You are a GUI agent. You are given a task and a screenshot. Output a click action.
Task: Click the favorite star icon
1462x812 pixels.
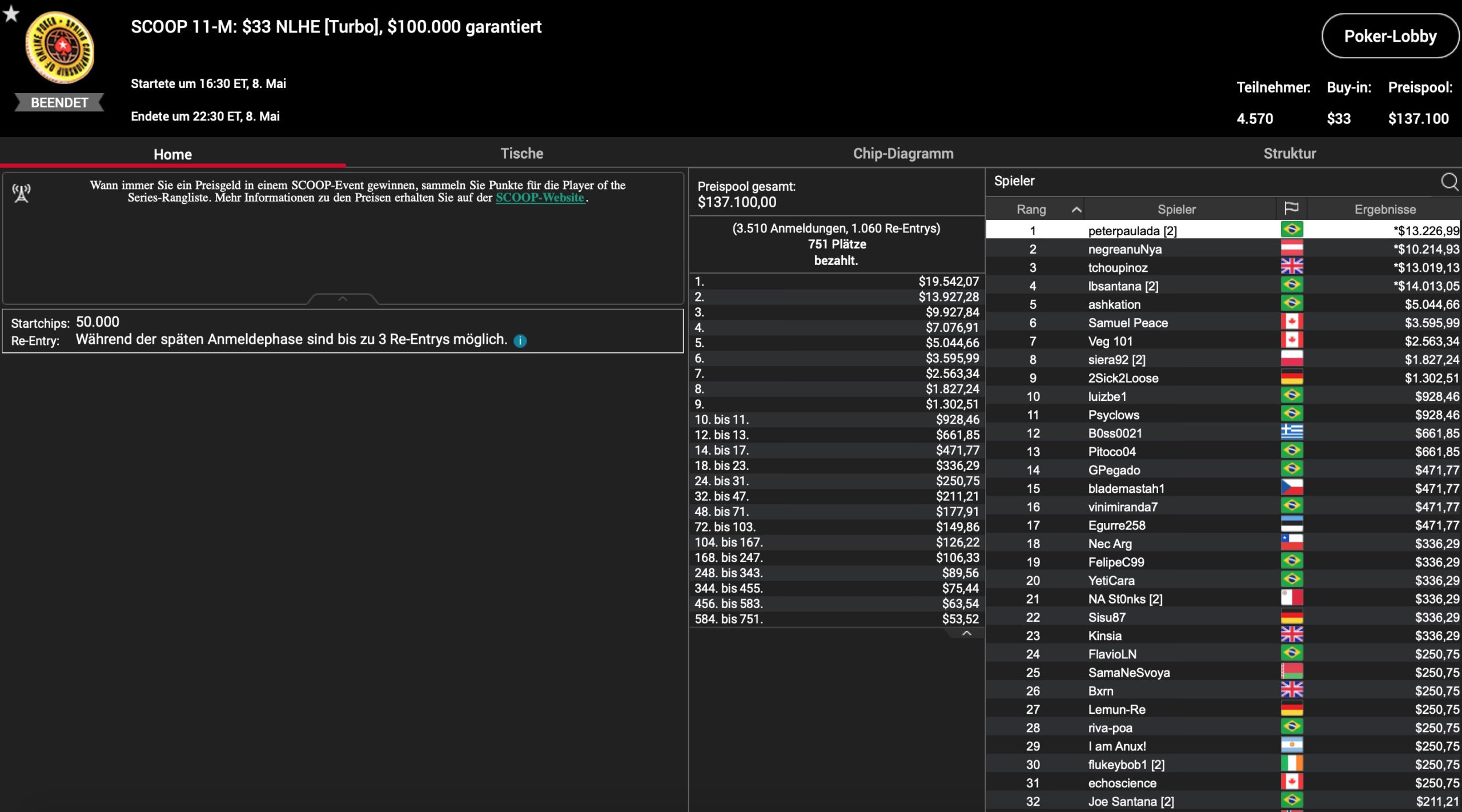tap(11, 13)
